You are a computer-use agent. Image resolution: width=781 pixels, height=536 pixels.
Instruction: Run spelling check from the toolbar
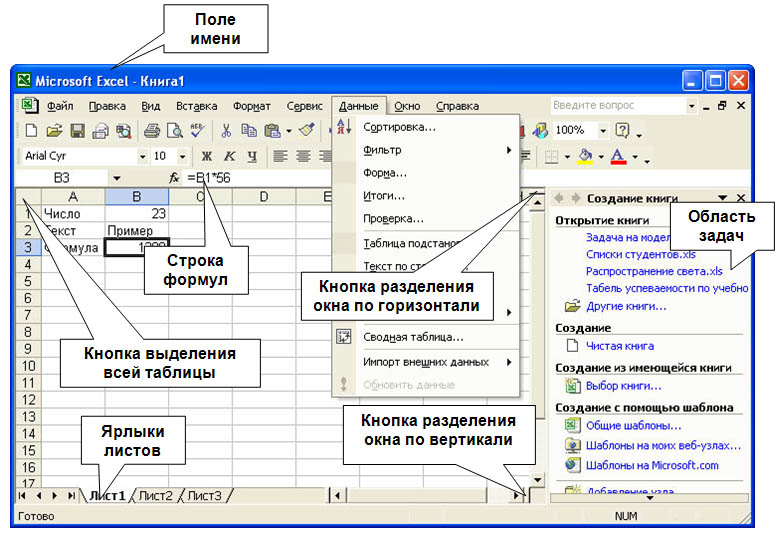[x=197, y=130]
